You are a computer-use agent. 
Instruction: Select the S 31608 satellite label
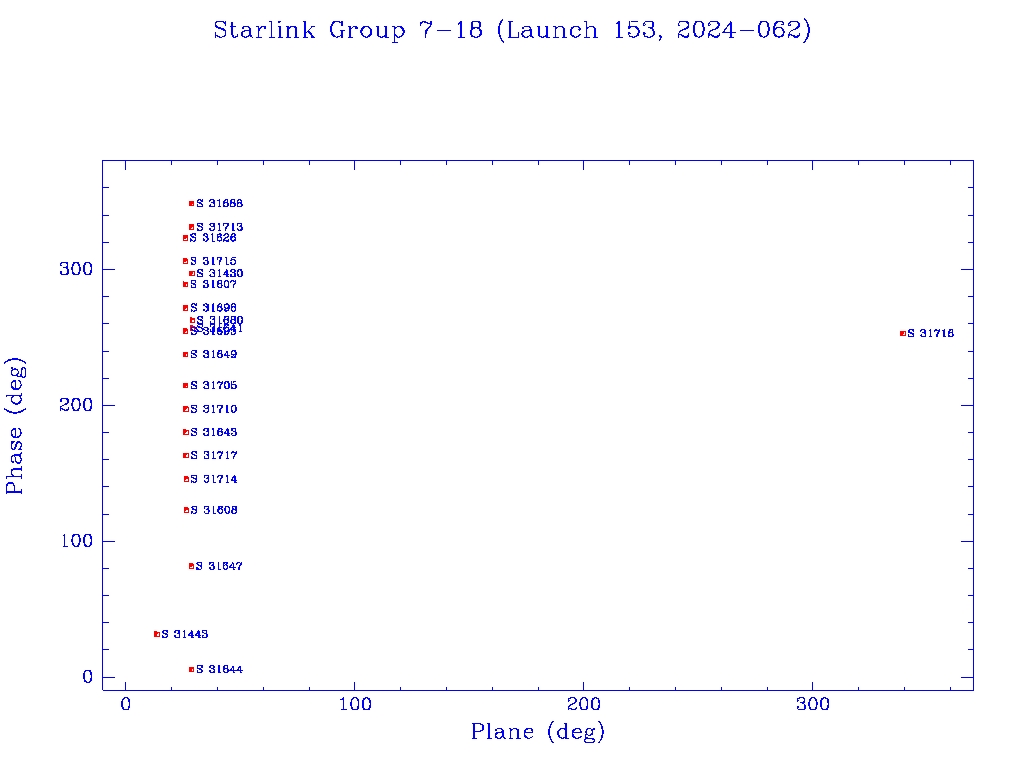click(214, 510)
